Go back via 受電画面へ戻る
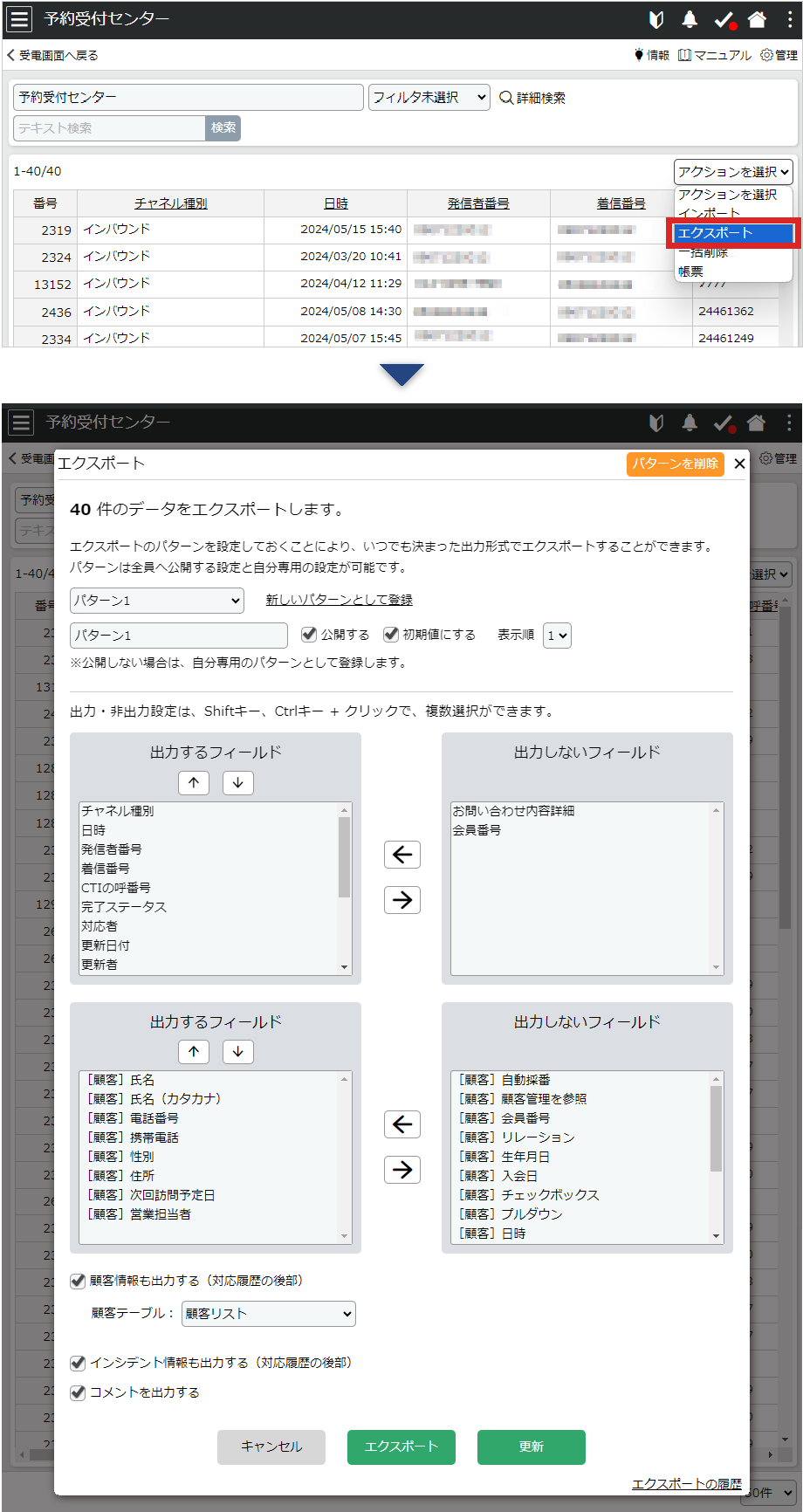 pyautogui.click(x=52, y=55)
